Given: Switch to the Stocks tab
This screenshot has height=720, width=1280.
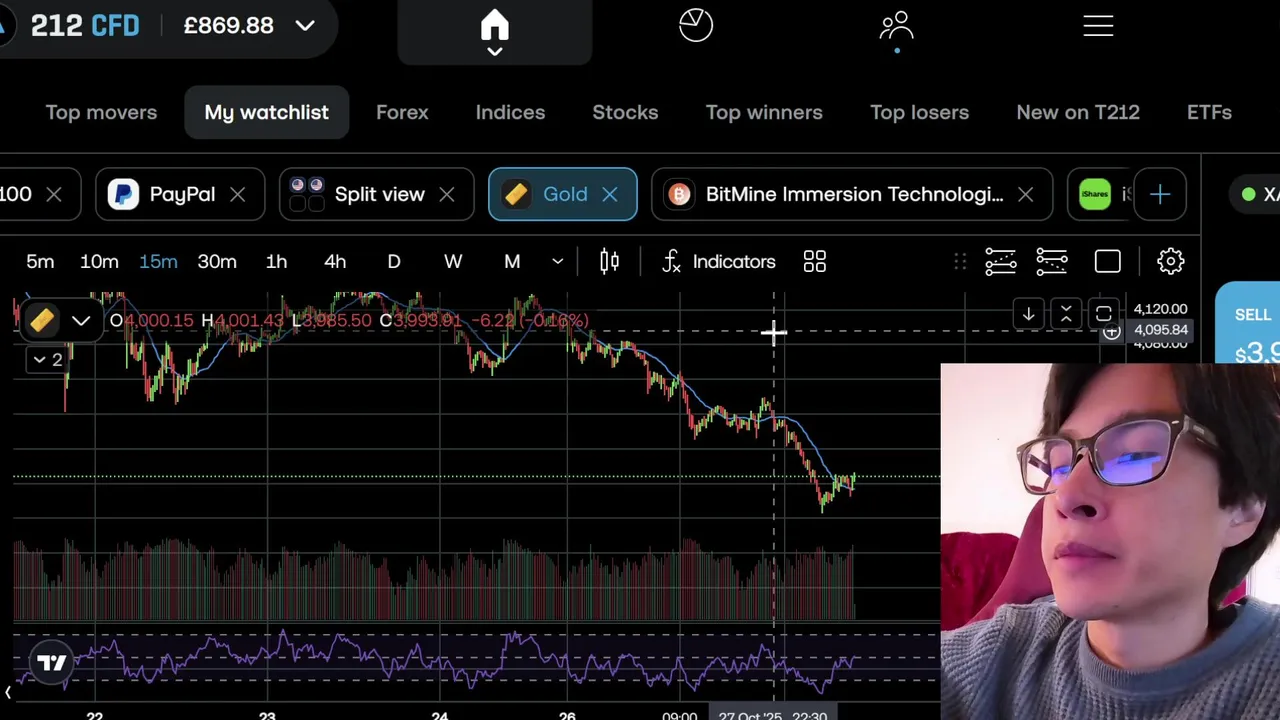Looking at the screenshot, I should pos(625,112).
